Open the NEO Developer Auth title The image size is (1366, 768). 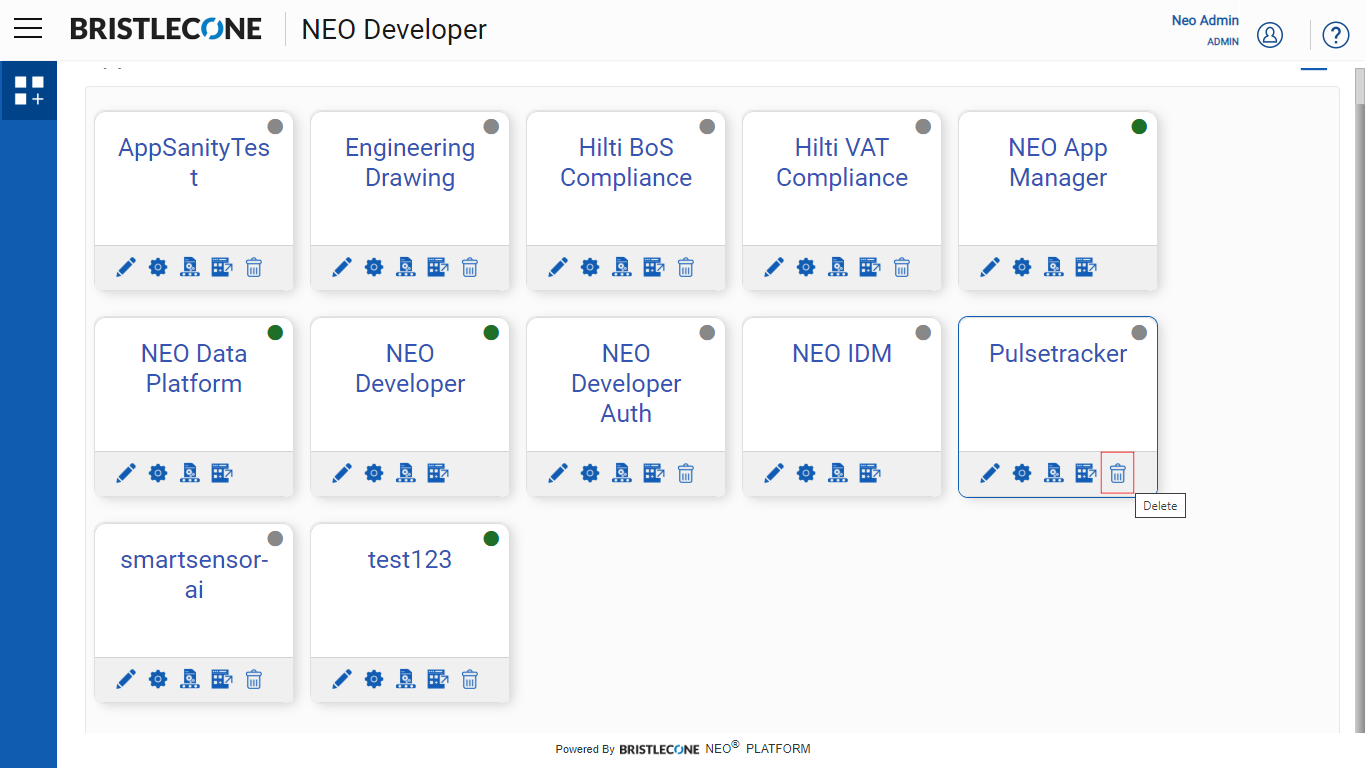pos(626,383)
